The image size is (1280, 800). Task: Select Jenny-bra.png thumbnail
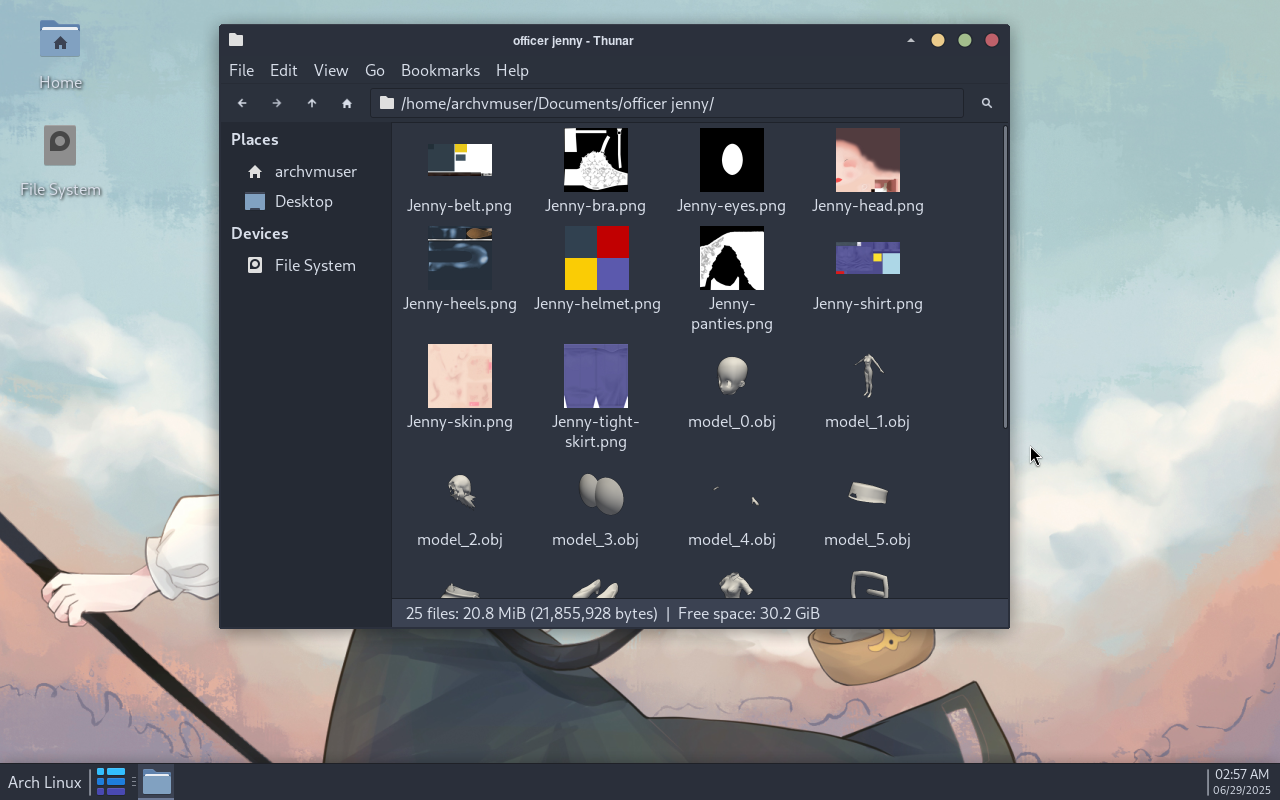(596, 160)
